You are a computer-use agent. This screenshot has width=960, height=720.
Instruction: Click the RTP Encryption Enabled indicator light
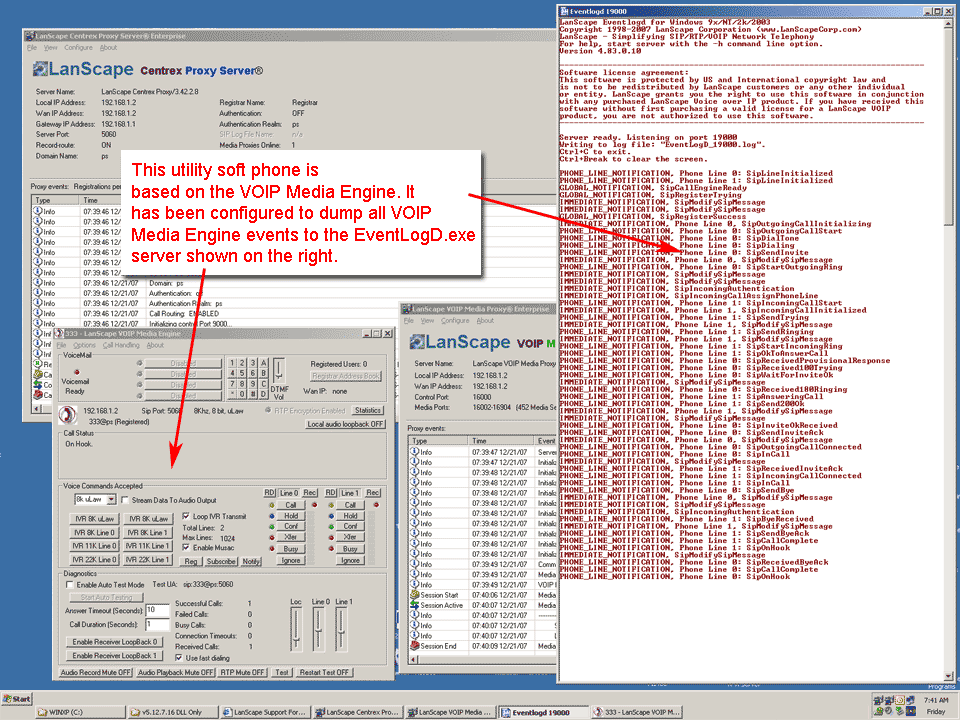point(268,410)
